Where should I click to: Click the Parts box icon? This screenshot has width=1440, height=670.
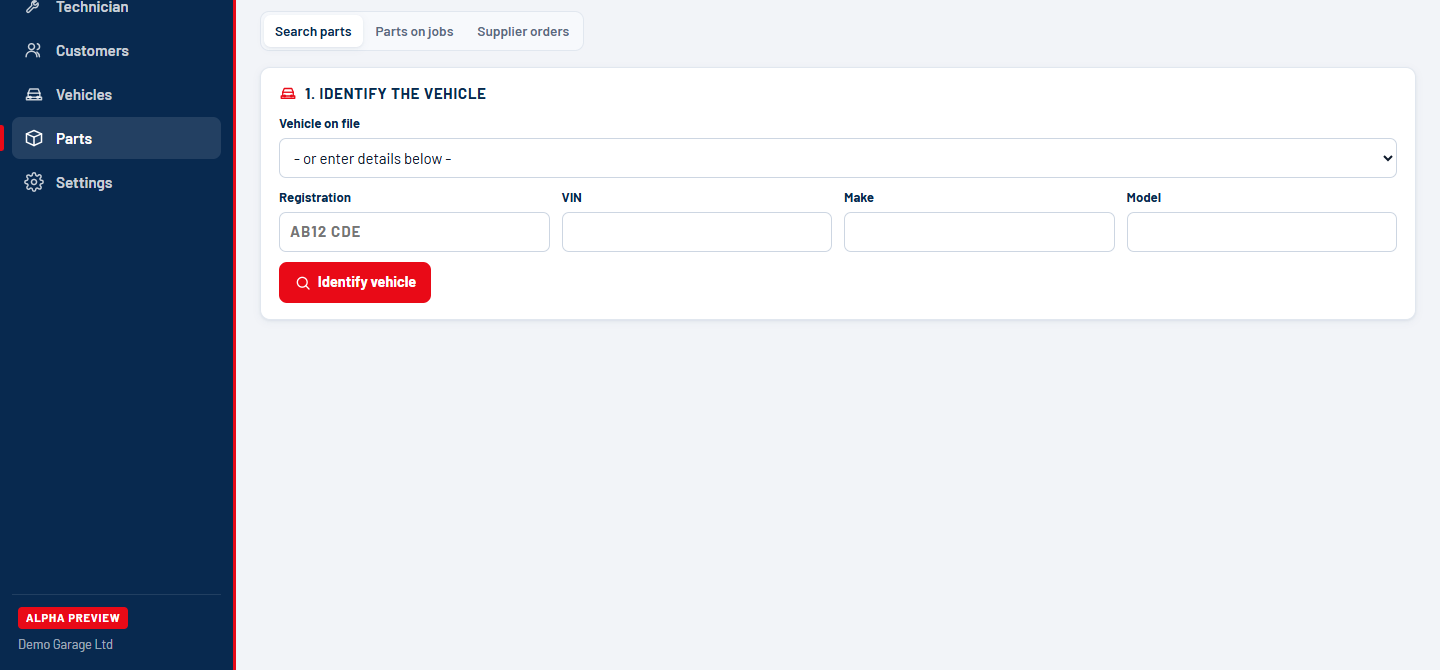pyautogui.click(x=34, y=139)
